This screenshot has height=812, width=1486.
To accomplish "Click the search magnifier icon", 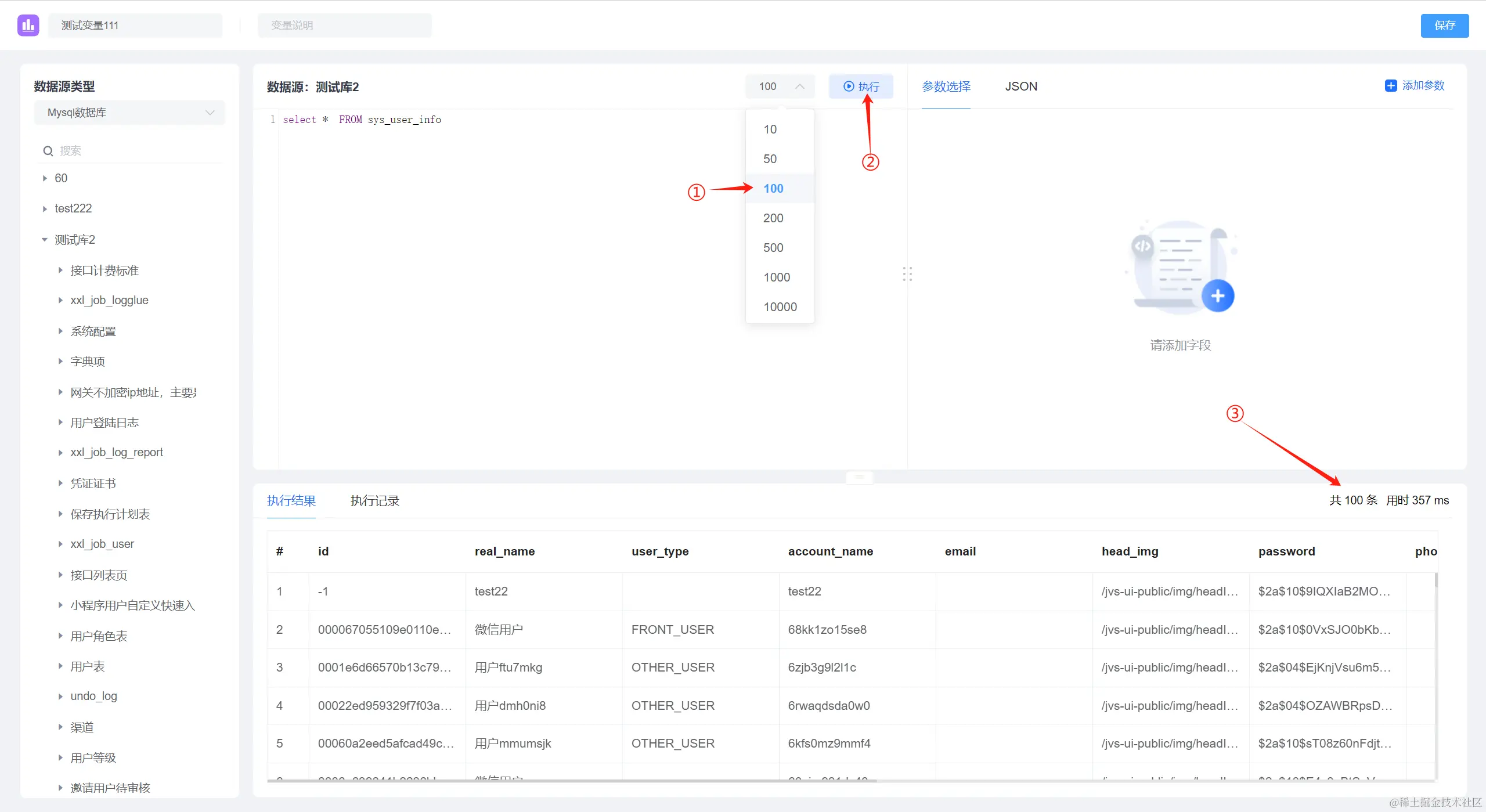I will [48, 151].
